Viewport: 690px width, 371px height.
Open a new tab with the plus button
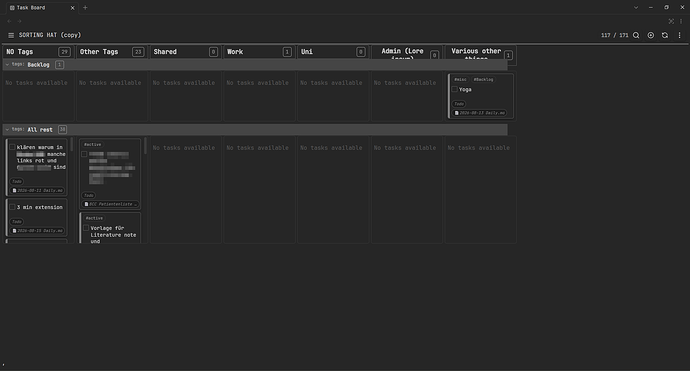pos(85,7)
